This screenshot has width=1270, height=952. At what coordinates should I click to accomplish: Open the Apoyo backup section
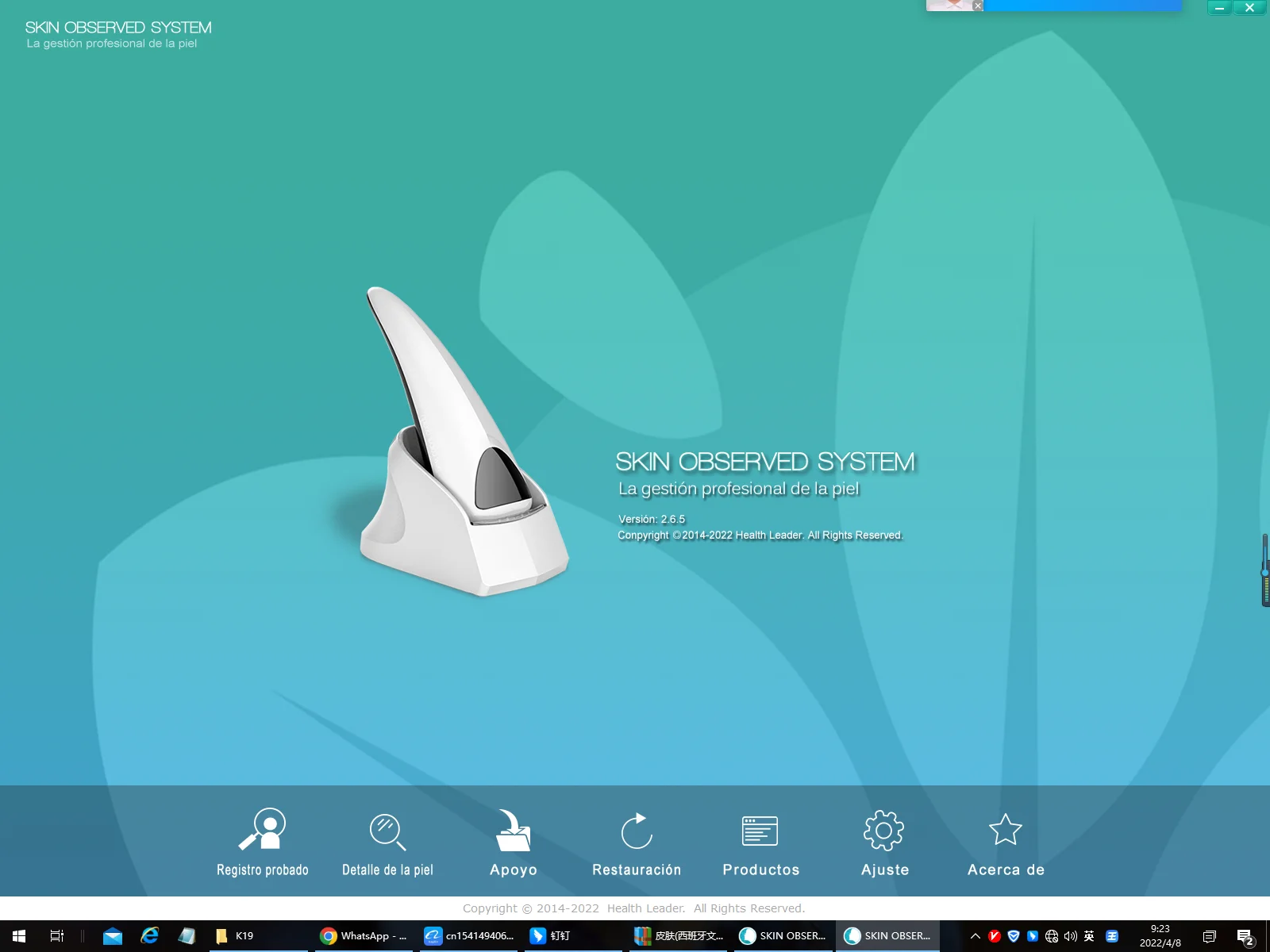point(514,843)
